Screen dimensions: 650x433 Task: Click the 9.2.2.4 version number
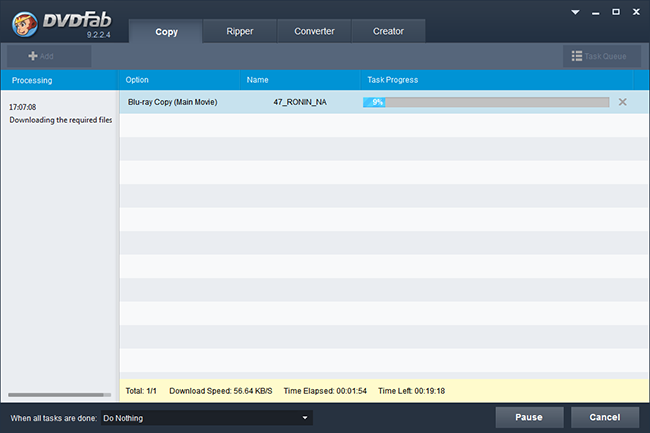[98, 35]
